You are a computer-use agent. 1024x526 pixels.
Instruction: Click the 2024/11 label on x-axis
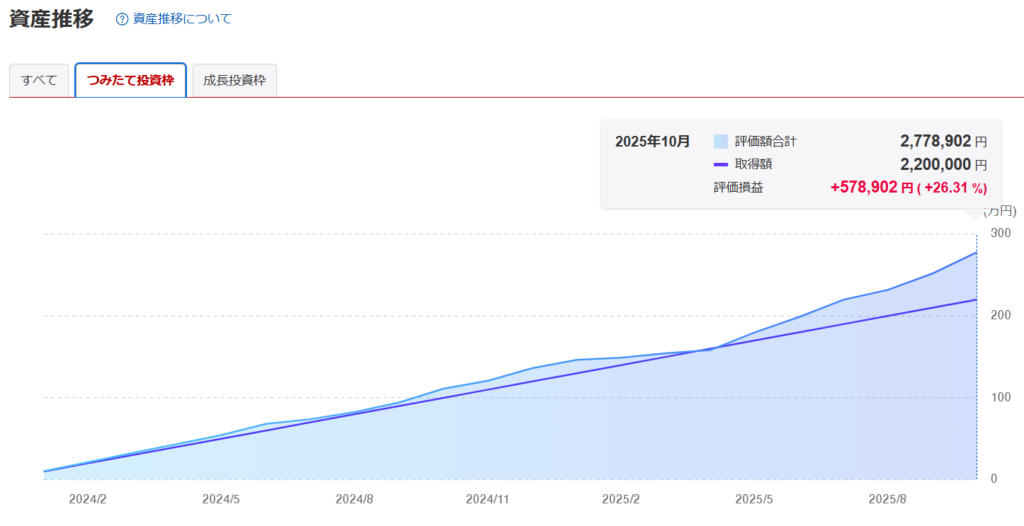[489, 498]
